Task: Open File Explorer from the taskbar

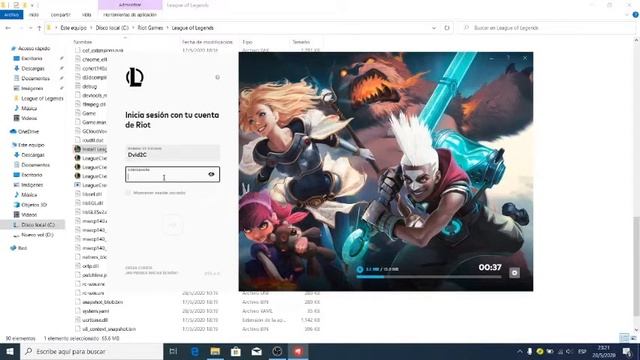Action: pos(215,351)
